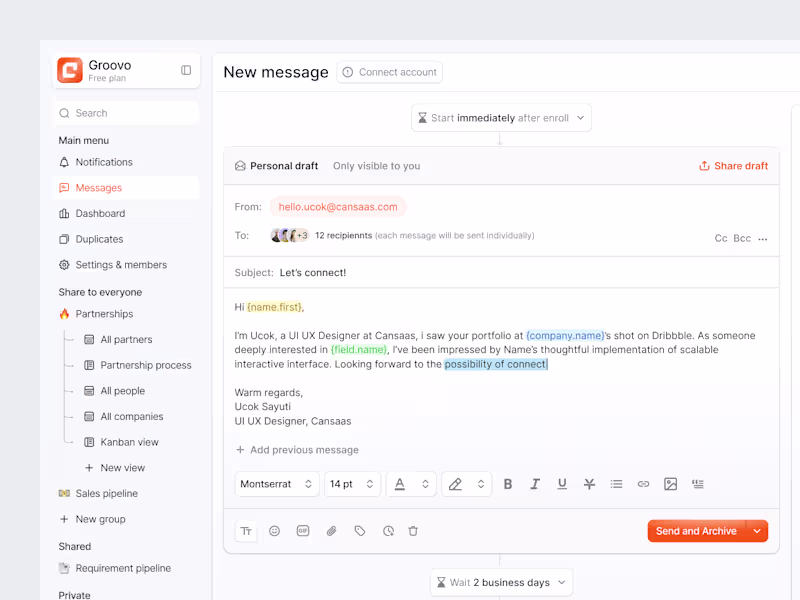
Task: Select the Bold formatting icon
Action: [508, 484]
